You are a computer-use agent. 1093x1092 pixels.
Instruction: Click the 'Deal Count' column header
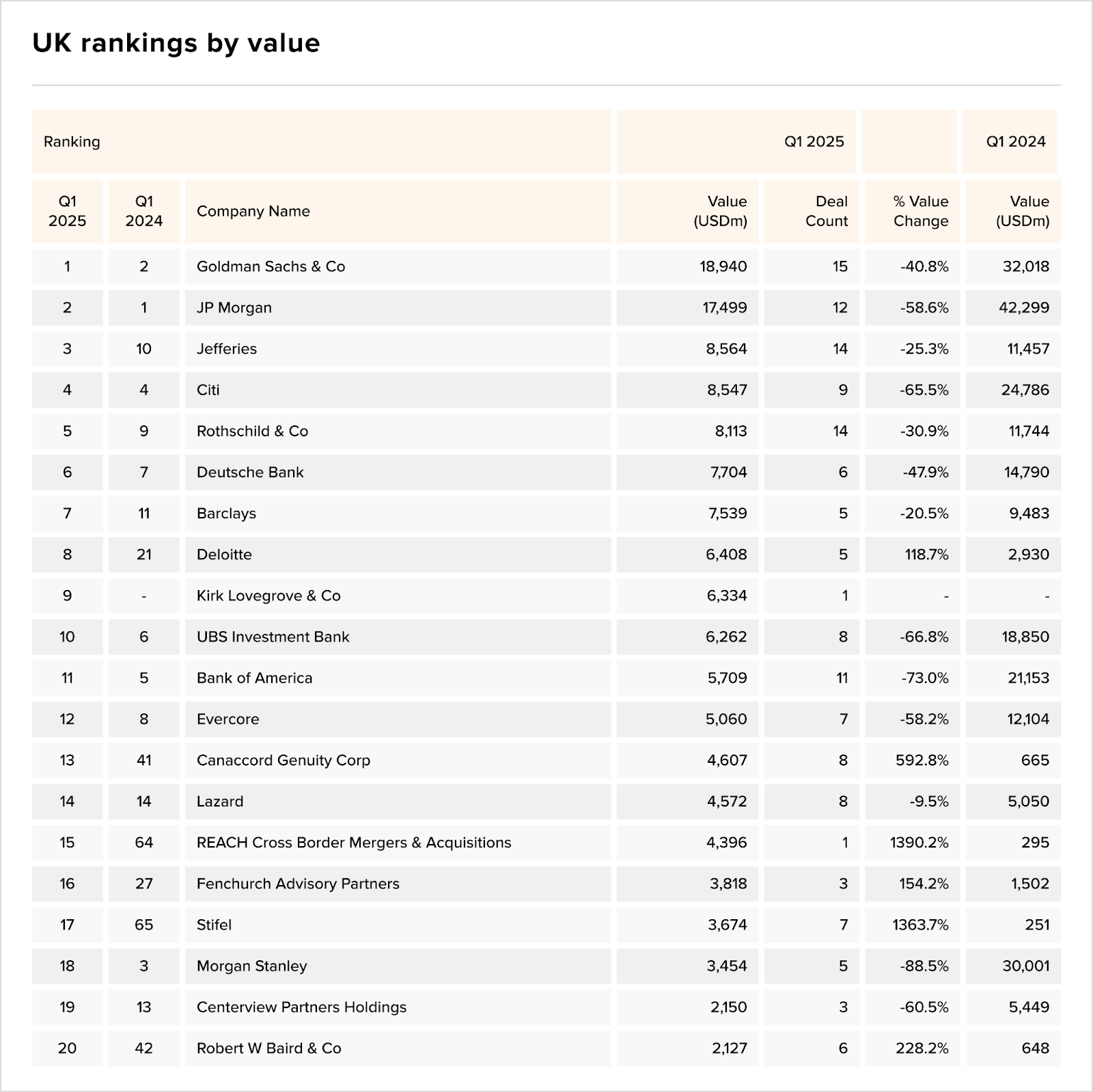click(826, 211)
